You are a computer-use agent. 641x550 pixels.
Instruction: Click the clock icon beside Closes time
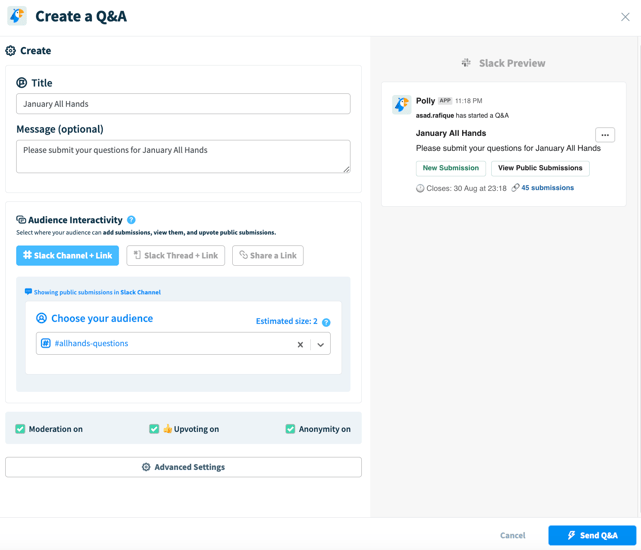(420, 188)
